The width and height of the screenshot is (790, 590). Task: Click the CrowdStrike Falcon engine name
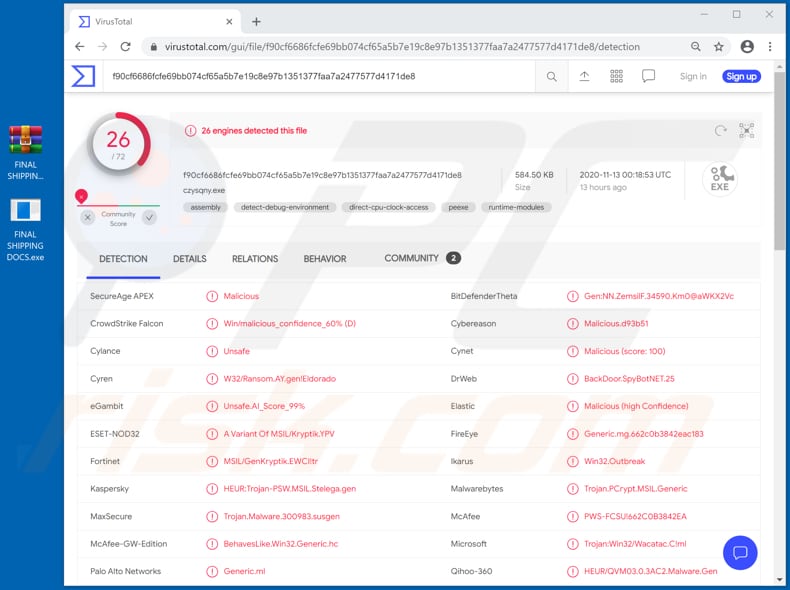point(126,323)
